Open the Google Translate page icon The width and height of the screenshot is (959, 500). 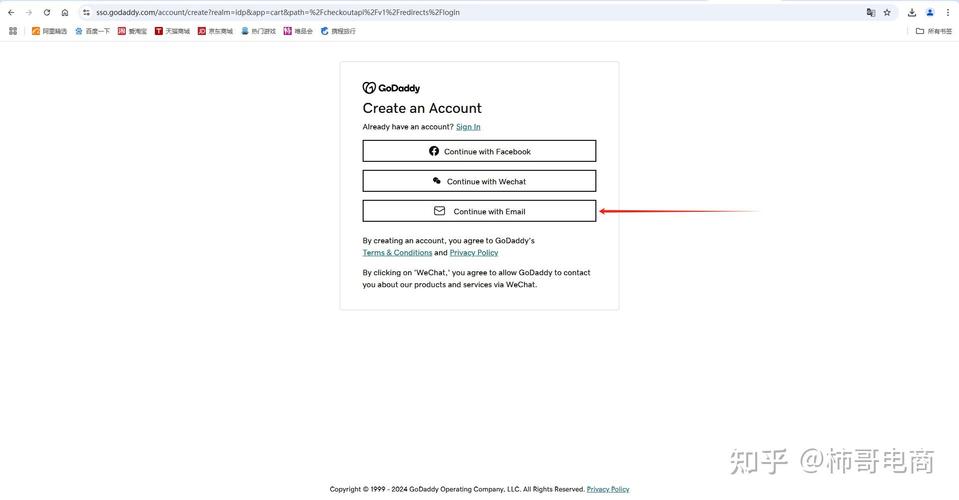(871, 12)
